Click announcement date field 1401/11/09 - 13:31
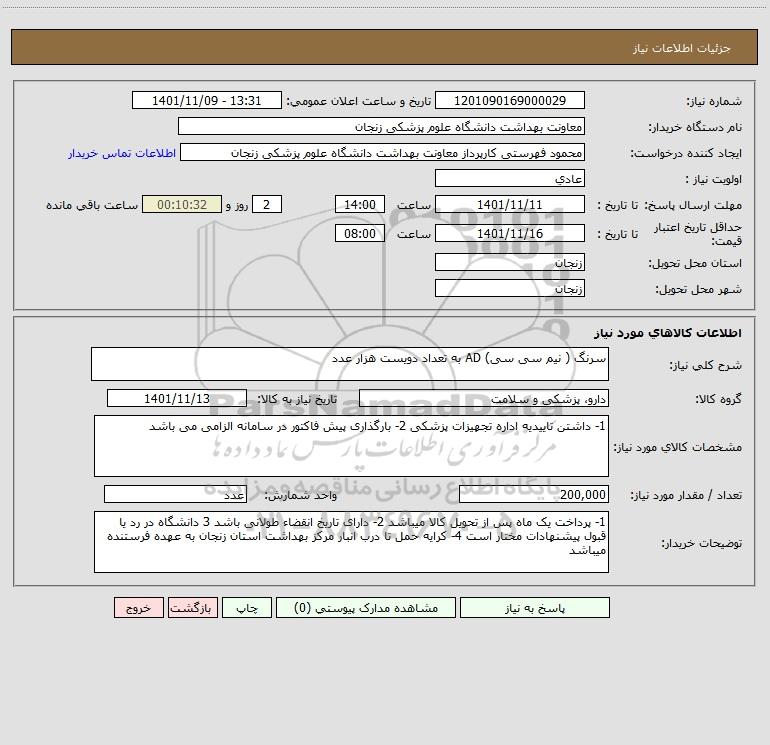This screenshot has height=745, width=770. (207, 100)
